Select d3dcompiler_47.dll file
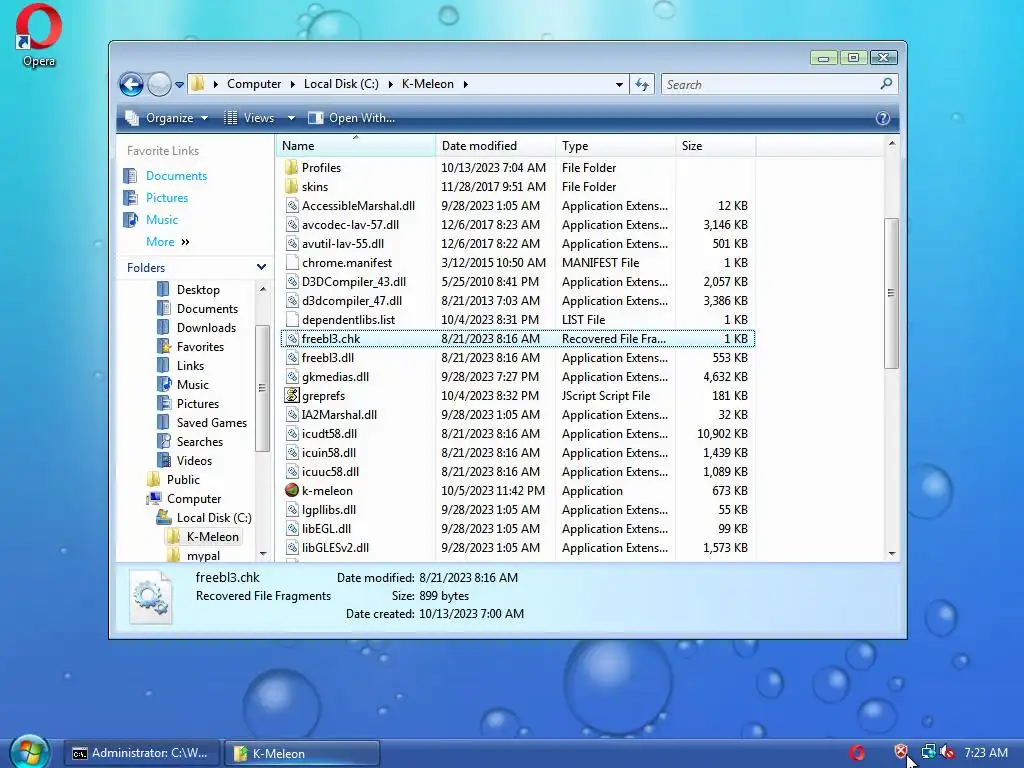This screenshot has width=1024, height=768. 351,300
